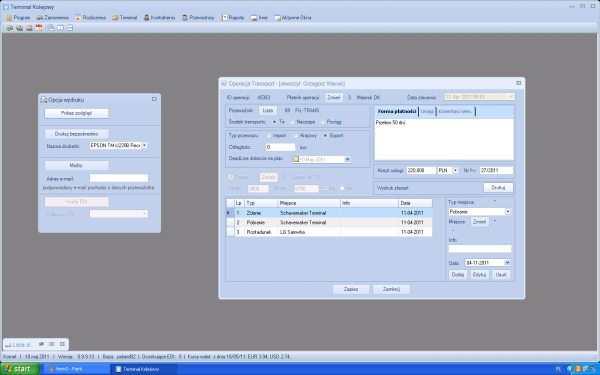Image resolution: width=600 pixels, height=375 pixels.
Task: Click Zmień next to Płatnik operacji
Action: point(334,98)
